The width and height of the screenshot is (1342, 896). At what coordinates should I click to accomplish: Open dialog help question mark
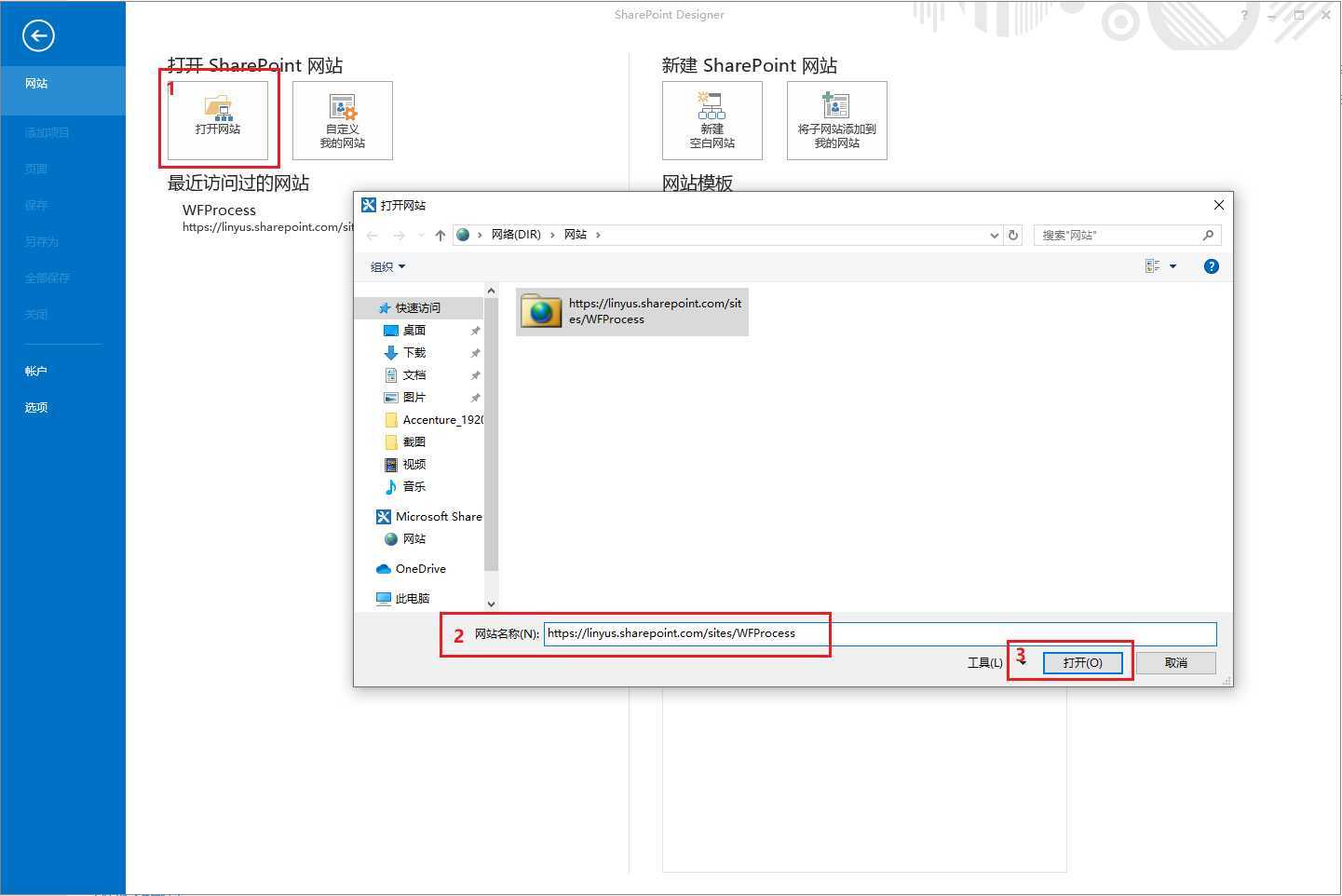[1211, 266]
